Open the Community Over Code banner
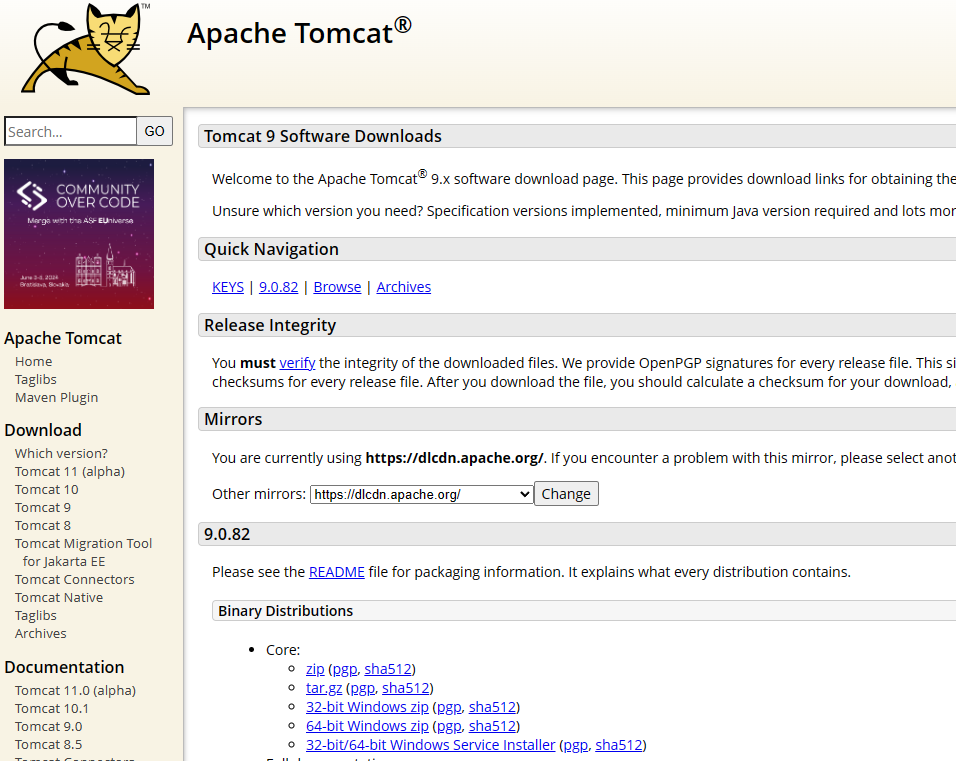The image size is (956, 761). (79, 234)
